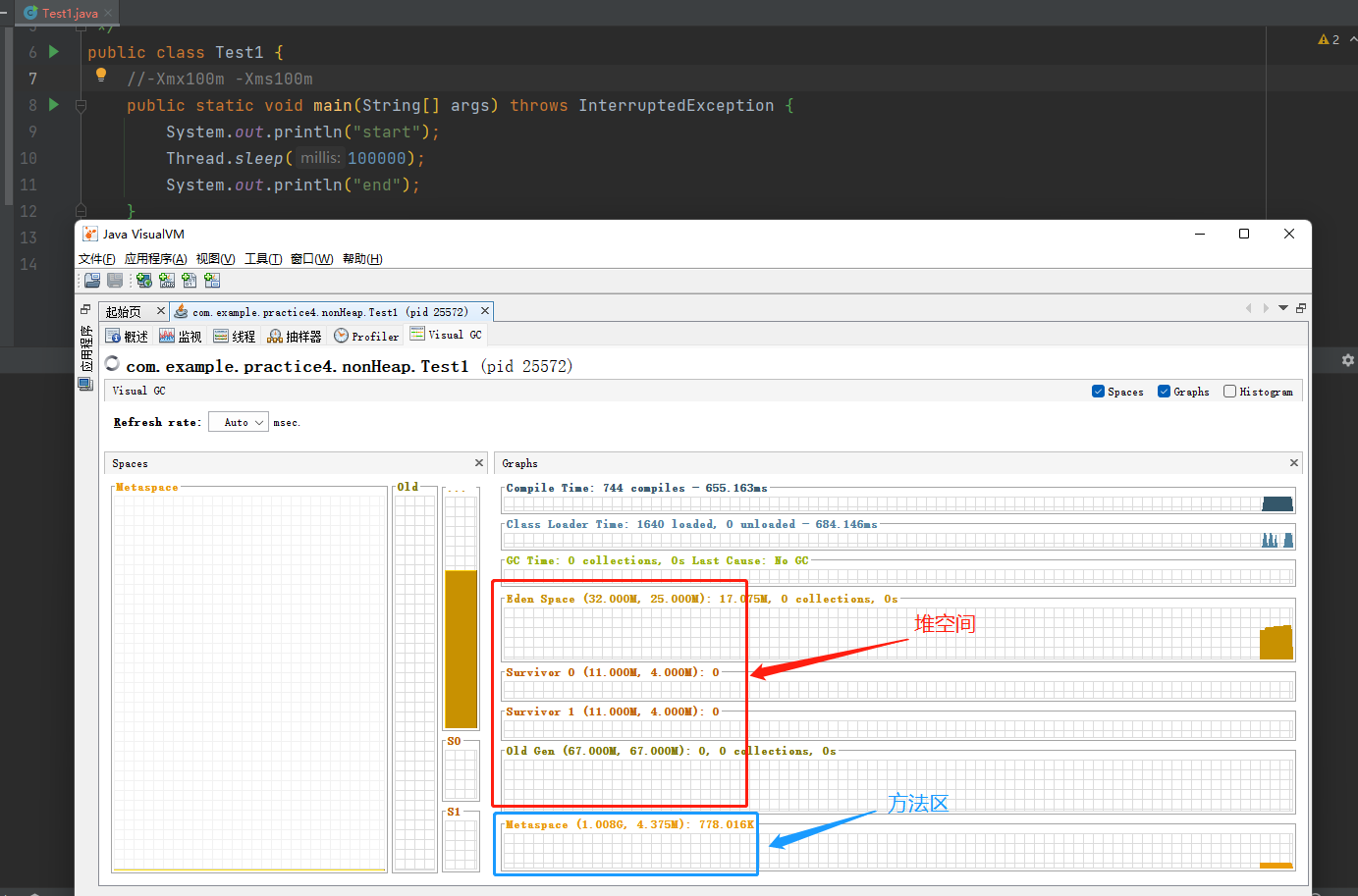Open the document list dropdown arrow
Image resolution: width=1358 pixels, height=896 pixels.
pos(1283,308)
